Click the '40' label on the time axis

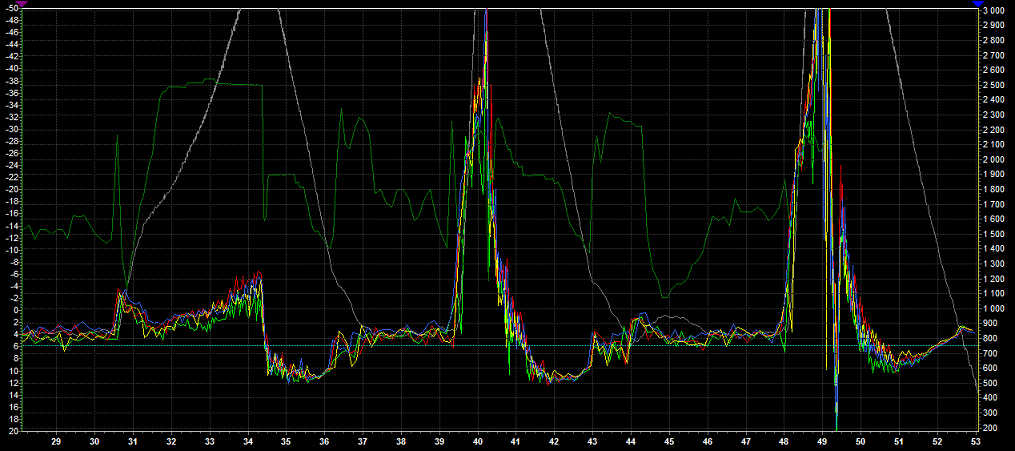coord(478,441)
